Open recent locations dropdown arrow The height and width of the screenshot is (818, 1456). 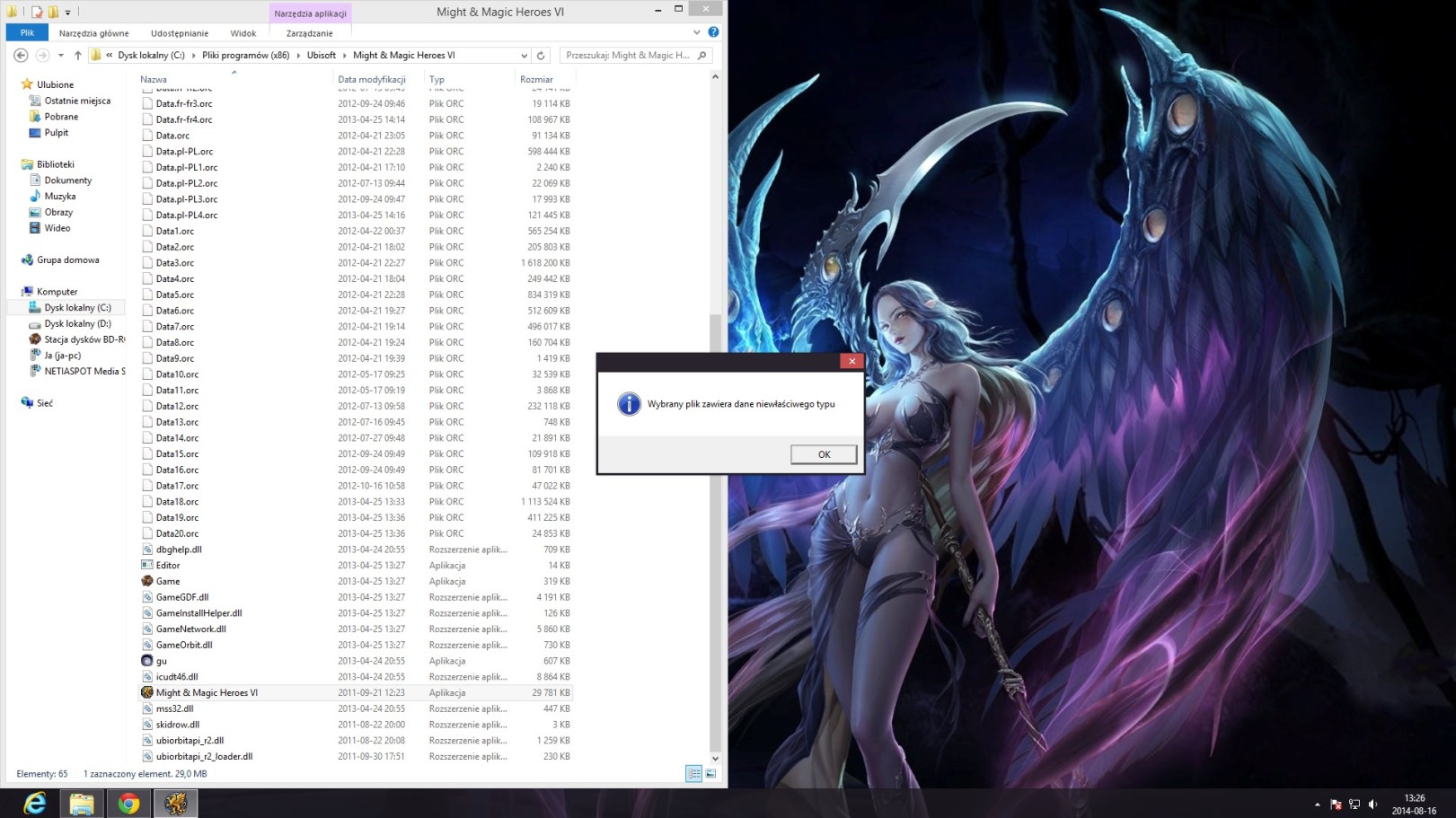click(60, 56)
